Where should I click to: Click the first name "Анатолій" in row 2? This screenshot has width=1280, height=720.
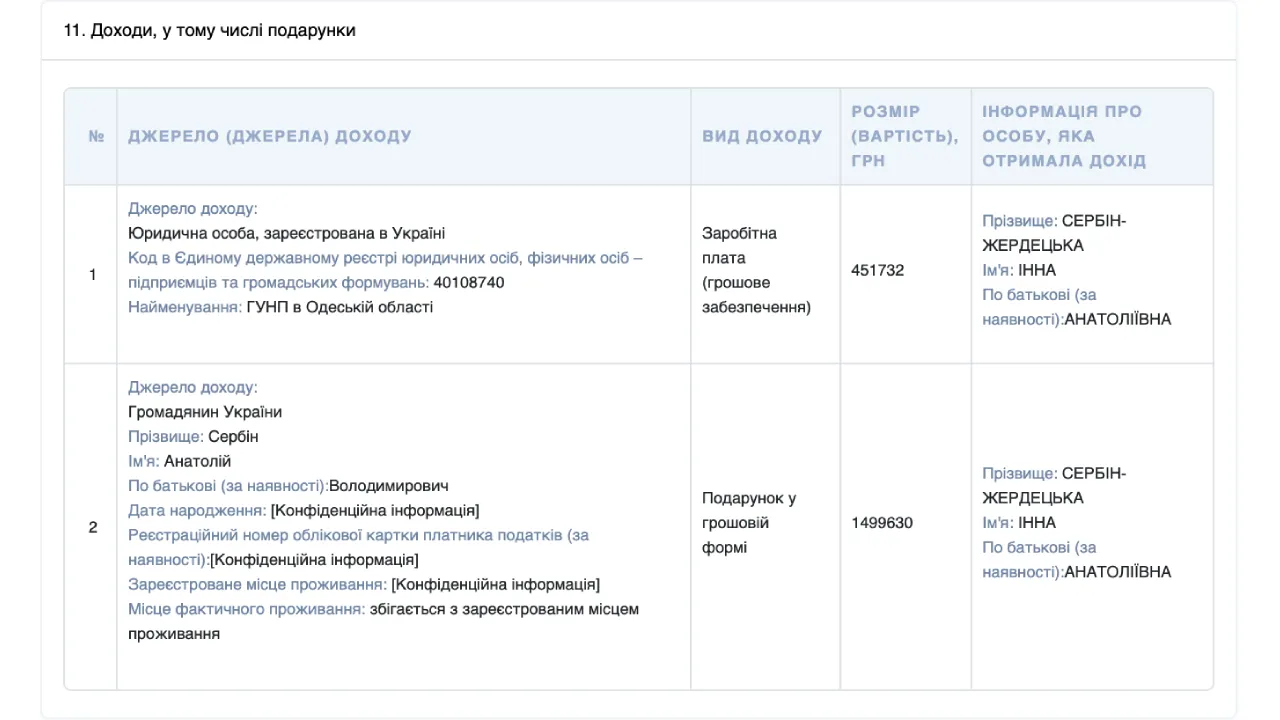tap(197, 461)
